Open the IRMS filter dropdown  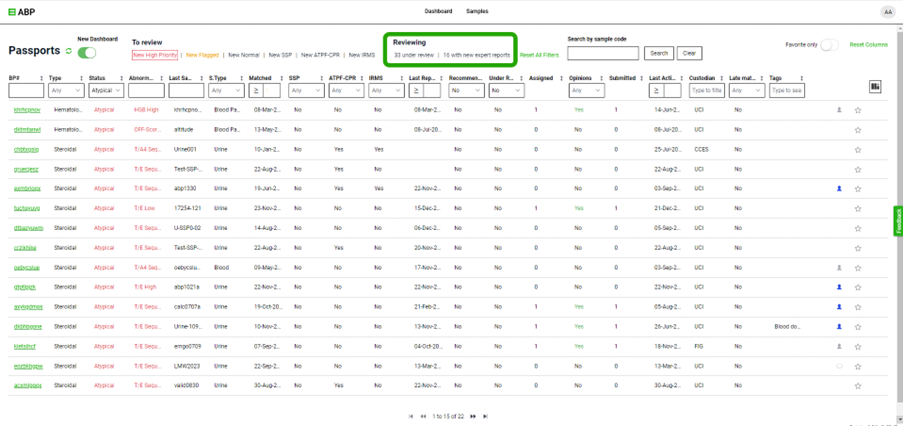pos(386,90)
